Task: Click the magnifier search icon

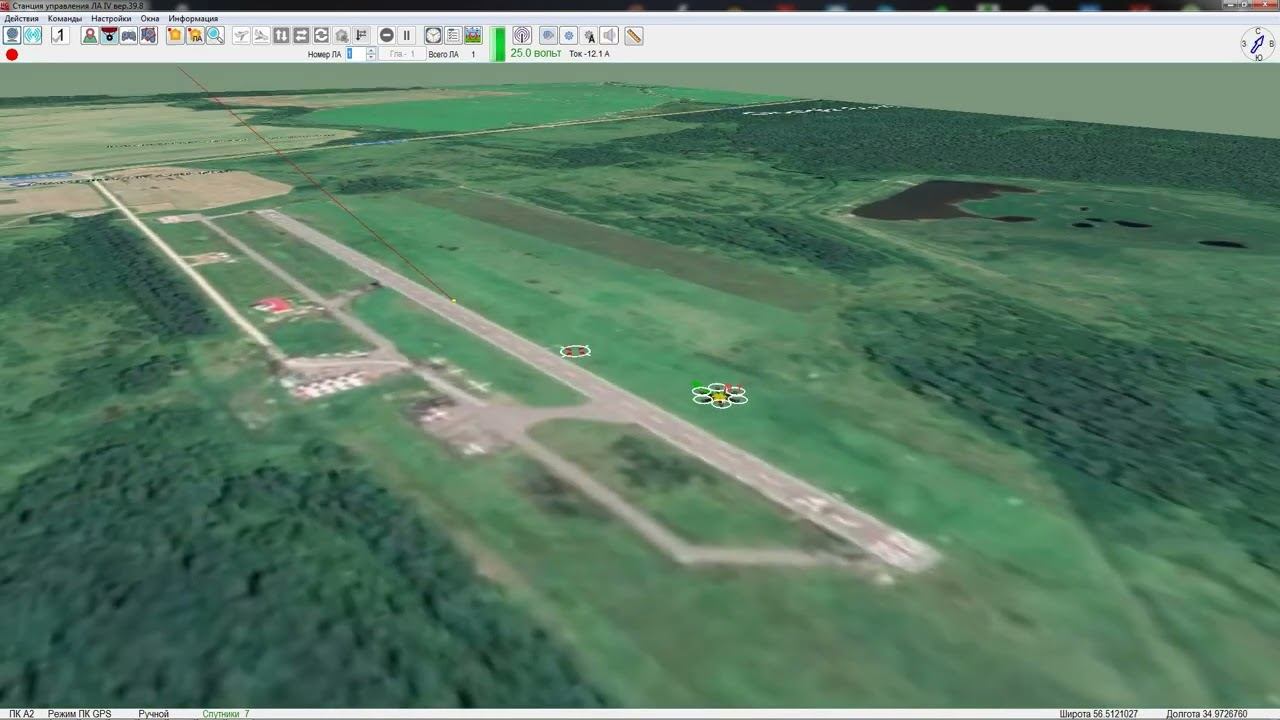Action: click(x=214, y=36)
